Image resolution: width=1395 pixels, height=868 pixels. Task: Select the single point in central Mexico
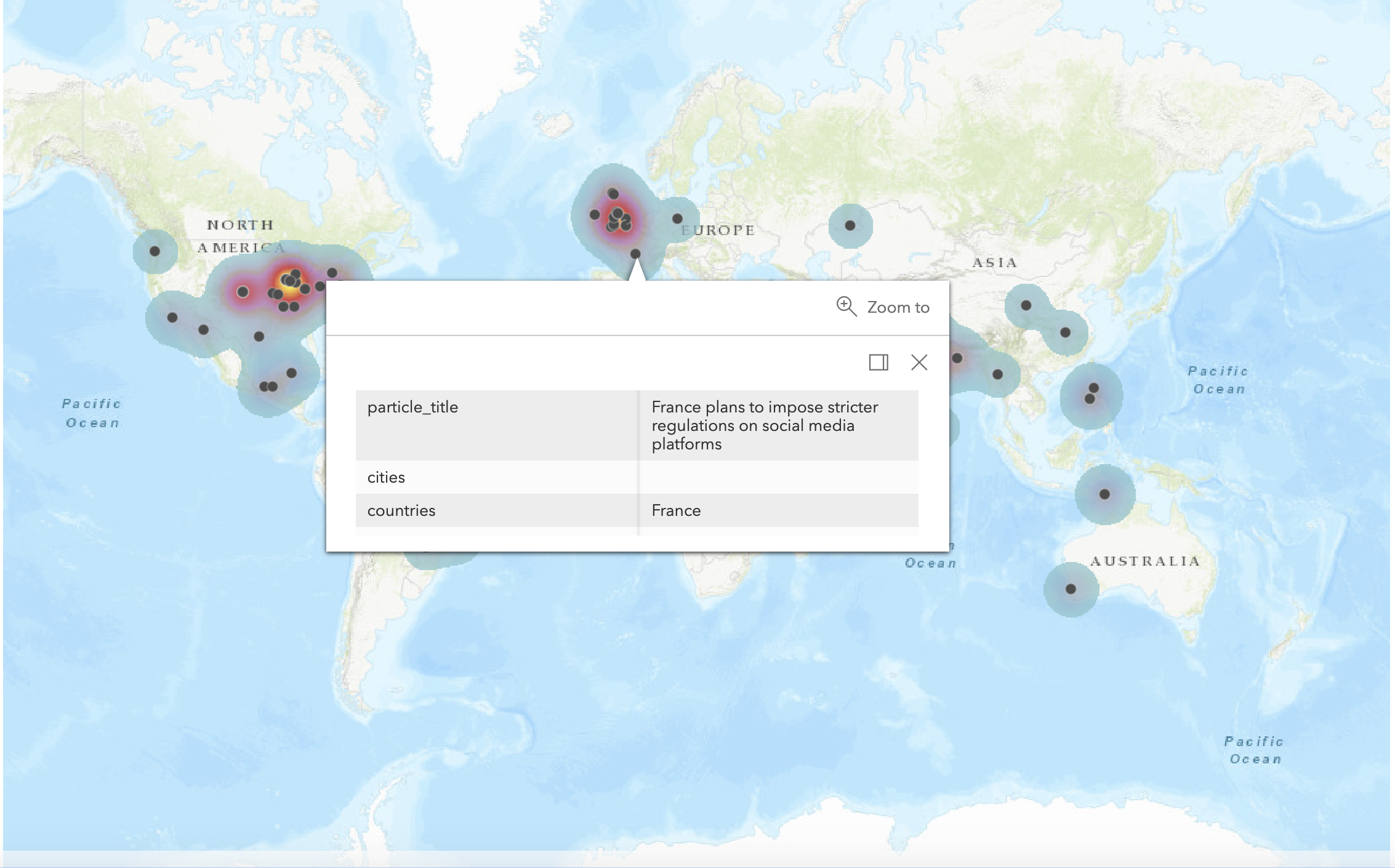pyautogui.click(x=259, y=337)
